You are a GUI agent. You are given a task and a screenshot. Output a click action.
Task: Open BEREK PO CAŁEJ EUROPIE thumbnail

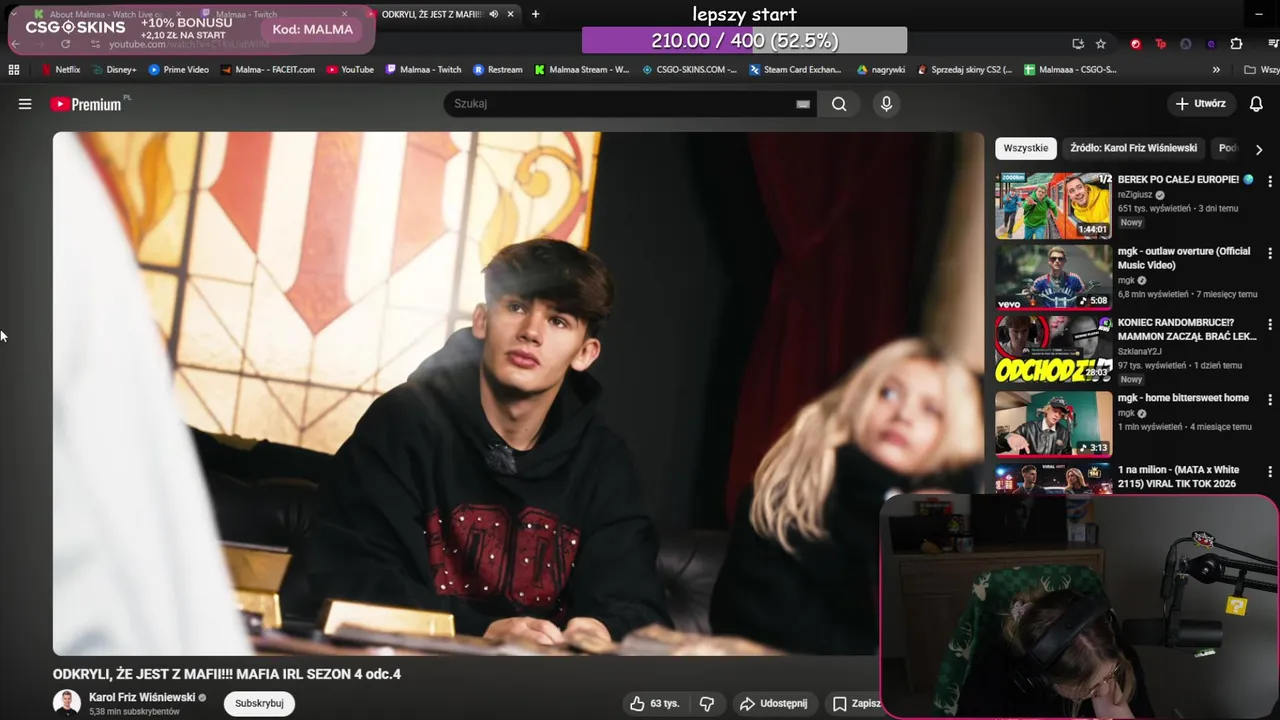1053,206
